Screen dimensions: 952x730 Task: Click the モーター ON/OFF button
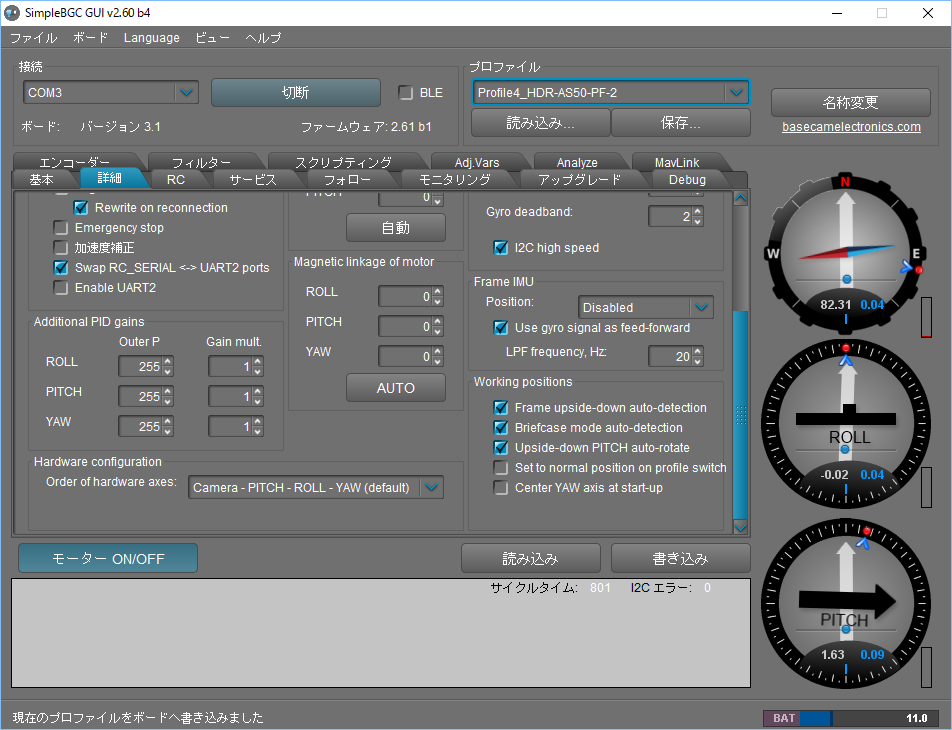108,558
